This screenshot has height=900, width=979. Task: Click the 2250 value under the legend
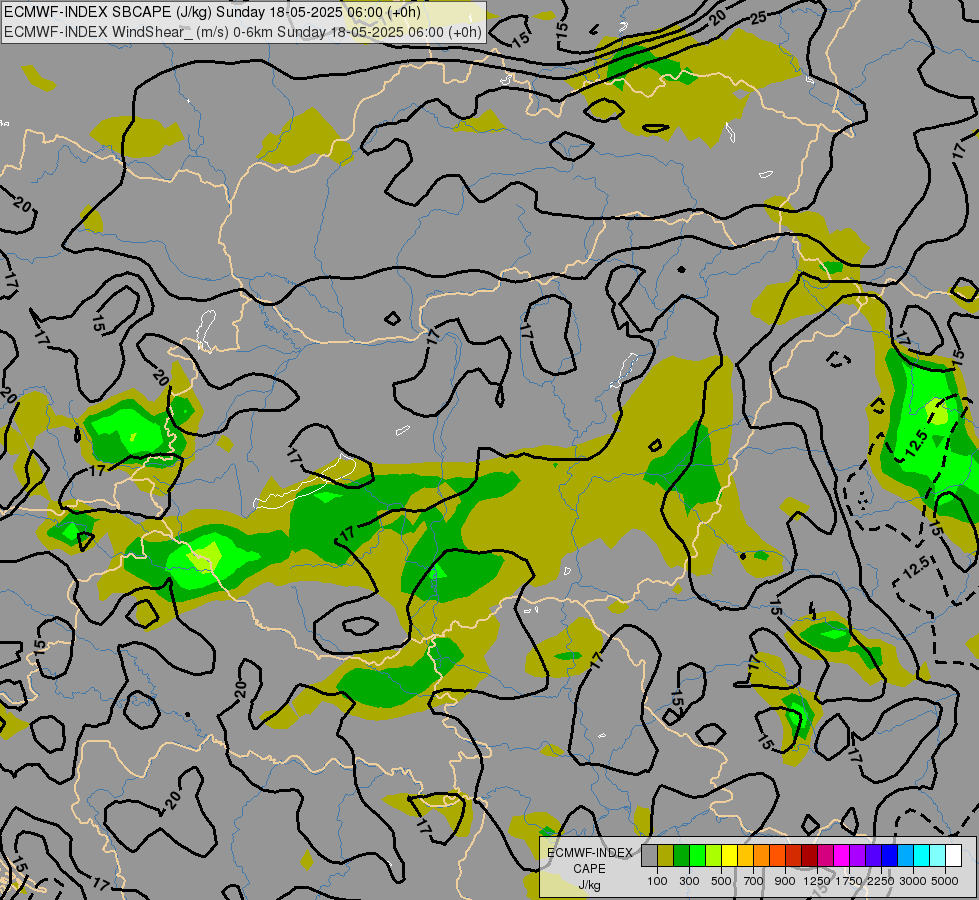pyautogui.click(x=881, y=881)
